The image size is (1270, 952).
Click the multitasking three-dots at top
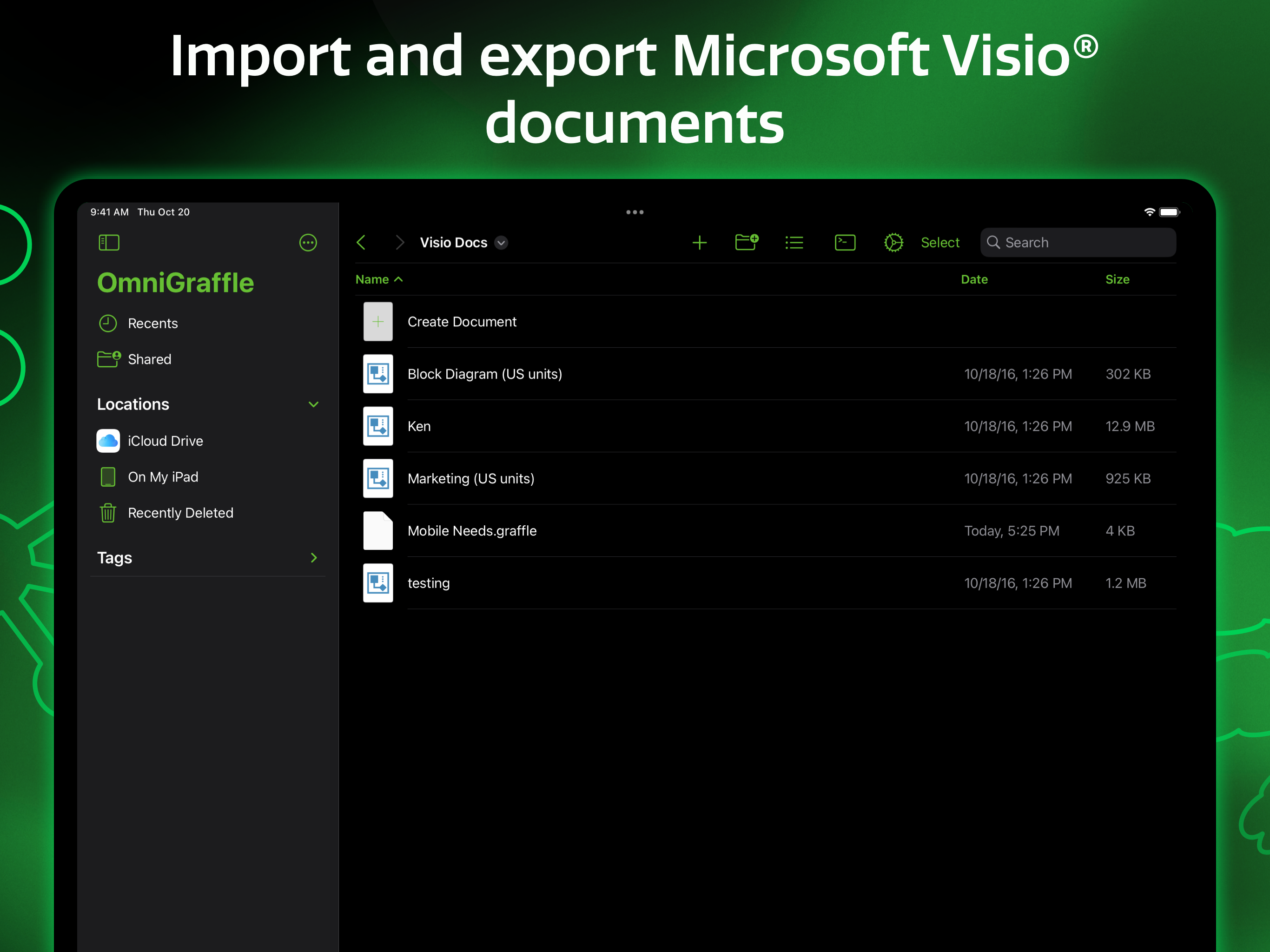[635, 212]
